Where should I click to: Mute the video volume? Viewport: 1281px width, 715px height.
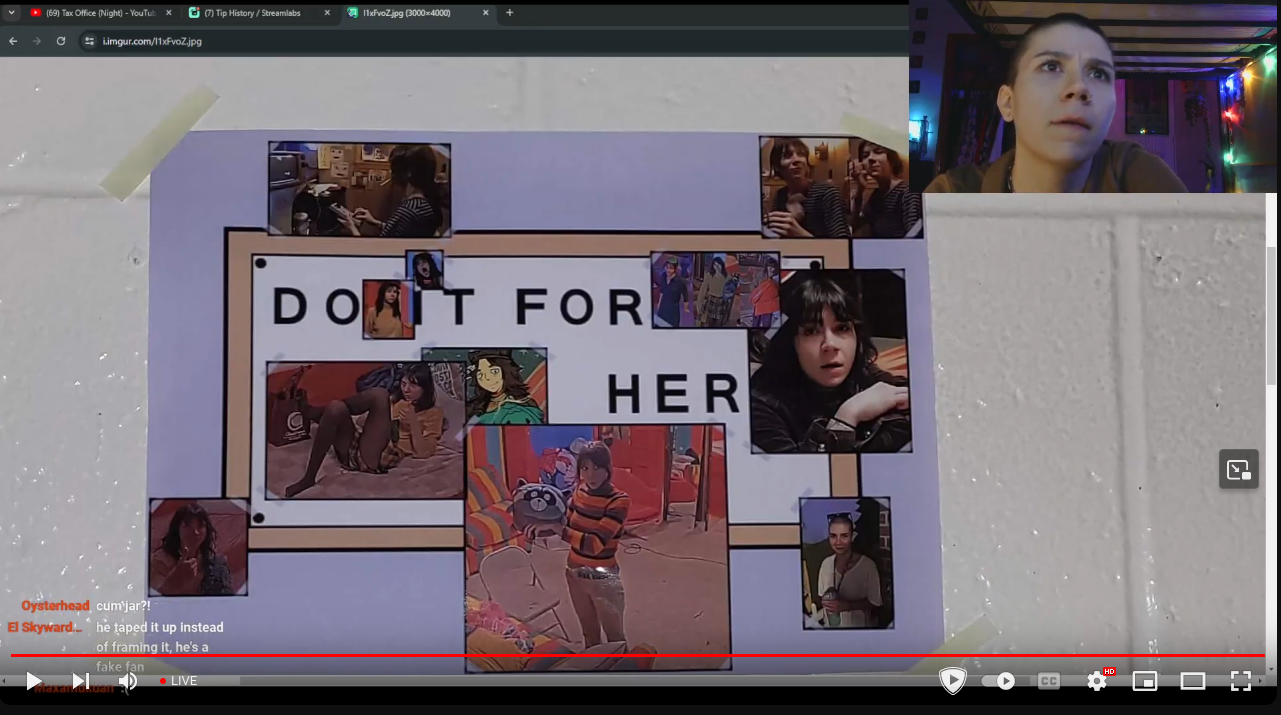128,681
